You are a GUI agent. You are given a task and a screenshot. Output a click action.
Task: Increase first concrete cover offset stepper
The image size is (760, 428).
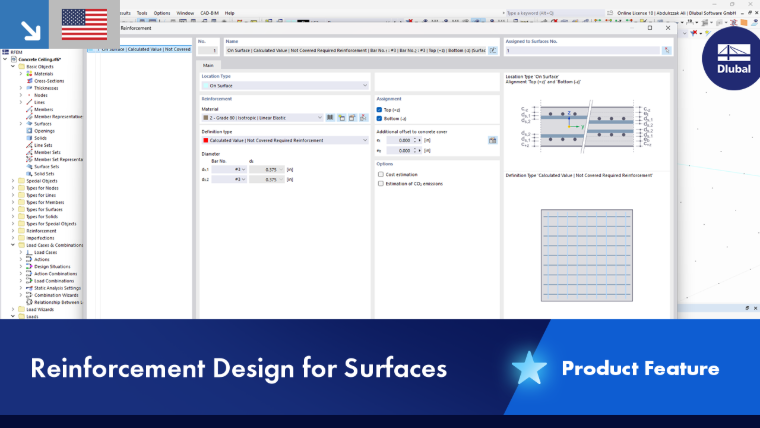coord(415,139)
